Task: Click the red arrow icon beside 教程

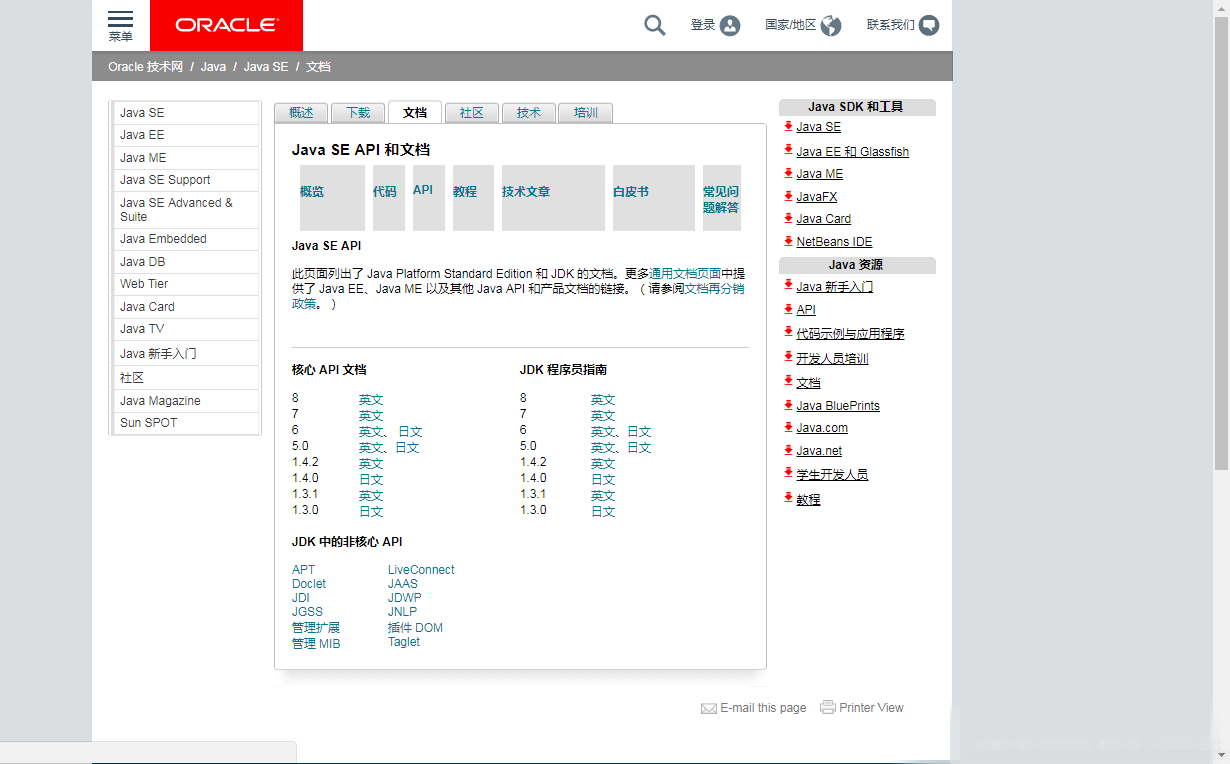Action: coord(788,497)
